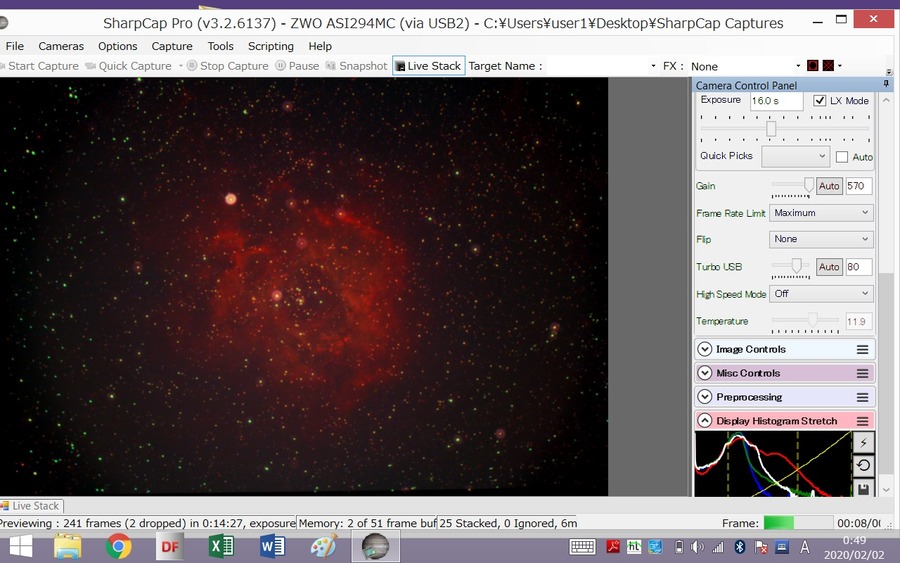Open the Quick Capture dropdown arrow
The image size is (900, 563).
click(x=180, y=66)
